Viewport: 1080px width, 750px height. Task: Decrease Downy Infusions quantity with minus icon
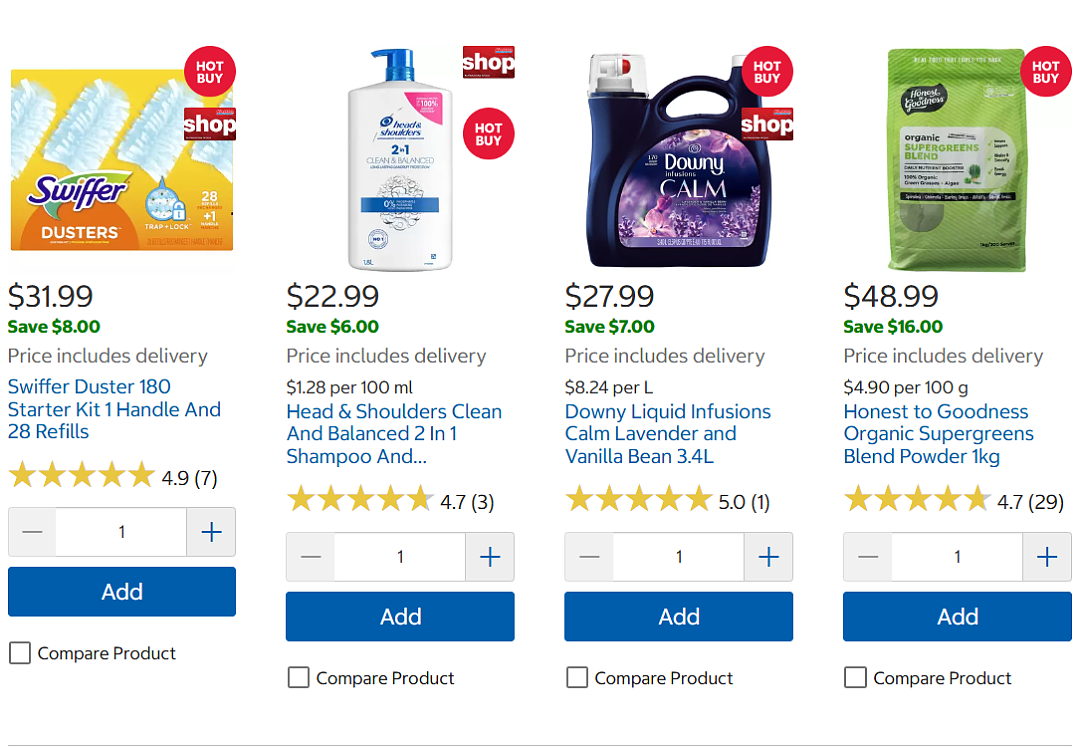click(x=590, y=556)
